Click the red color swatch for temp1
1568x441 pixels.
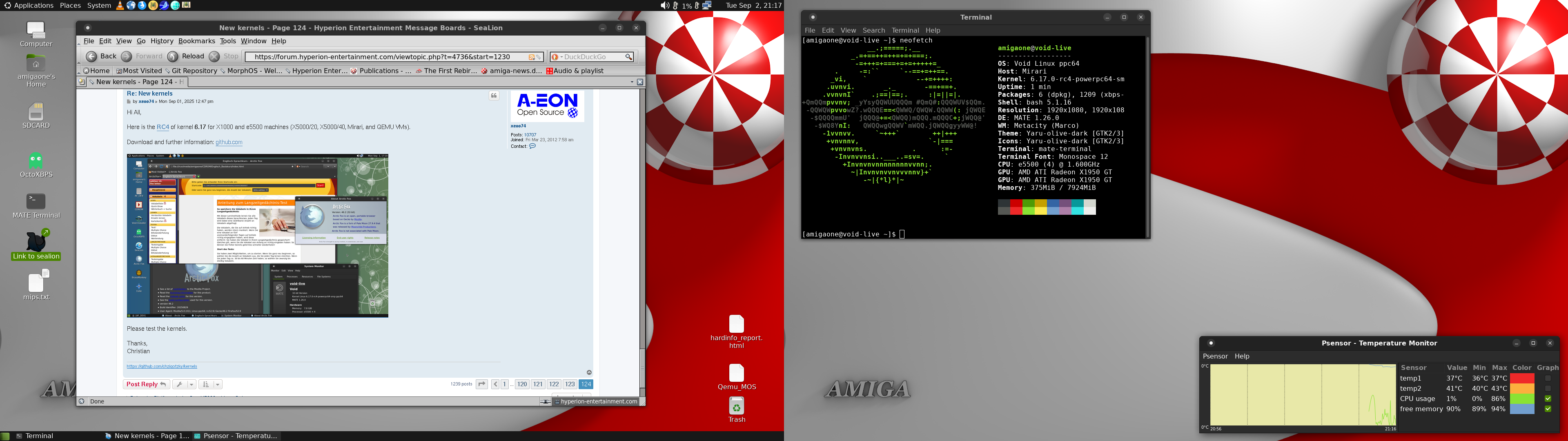coord(1522,378)
